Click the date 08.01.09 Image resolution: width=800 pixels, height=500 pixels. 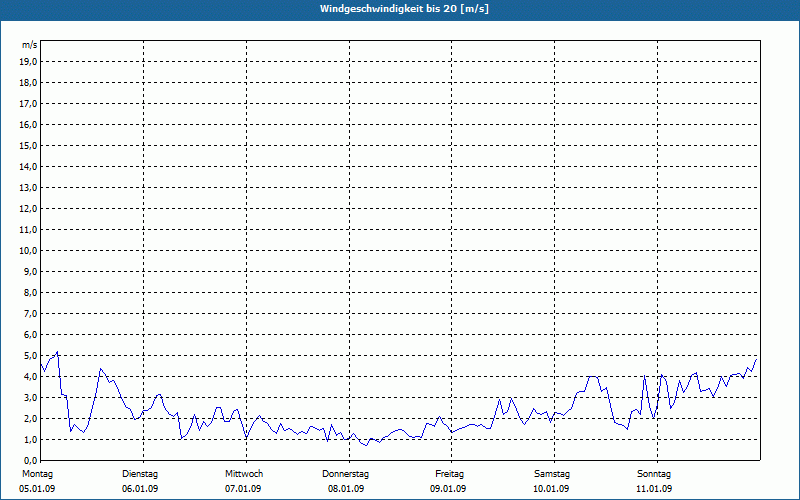coord(346,489)
